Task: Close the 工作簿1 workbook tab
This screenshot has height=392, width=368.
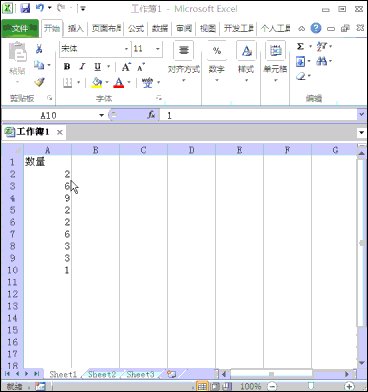Action: pos(60,132)
